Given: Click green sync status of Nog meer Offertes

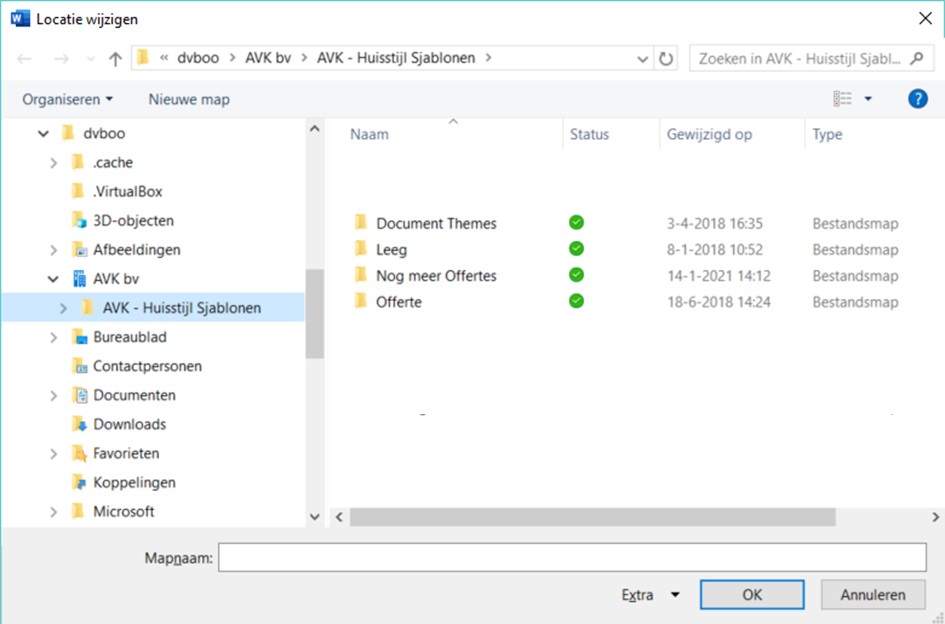Looking at the screenshot, I should (576, 275).
